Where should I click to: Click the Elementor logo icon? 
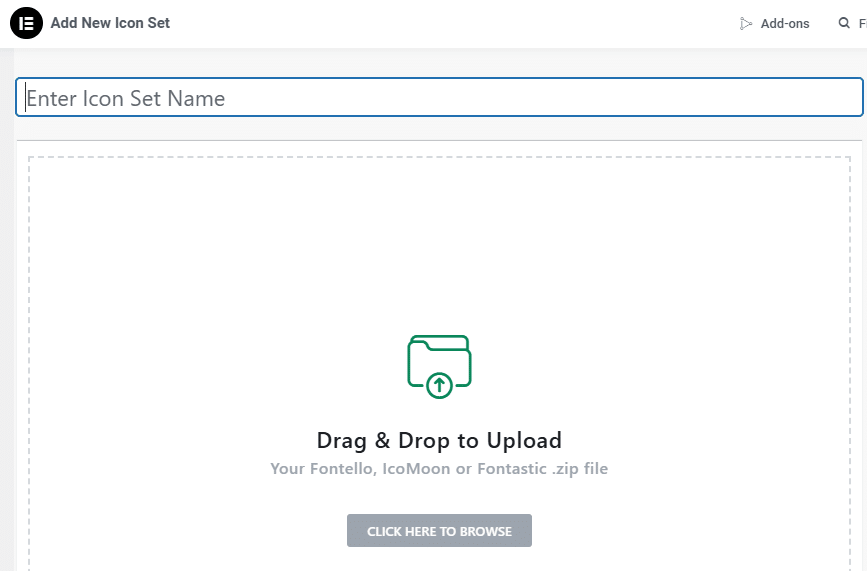click(26, 23)
